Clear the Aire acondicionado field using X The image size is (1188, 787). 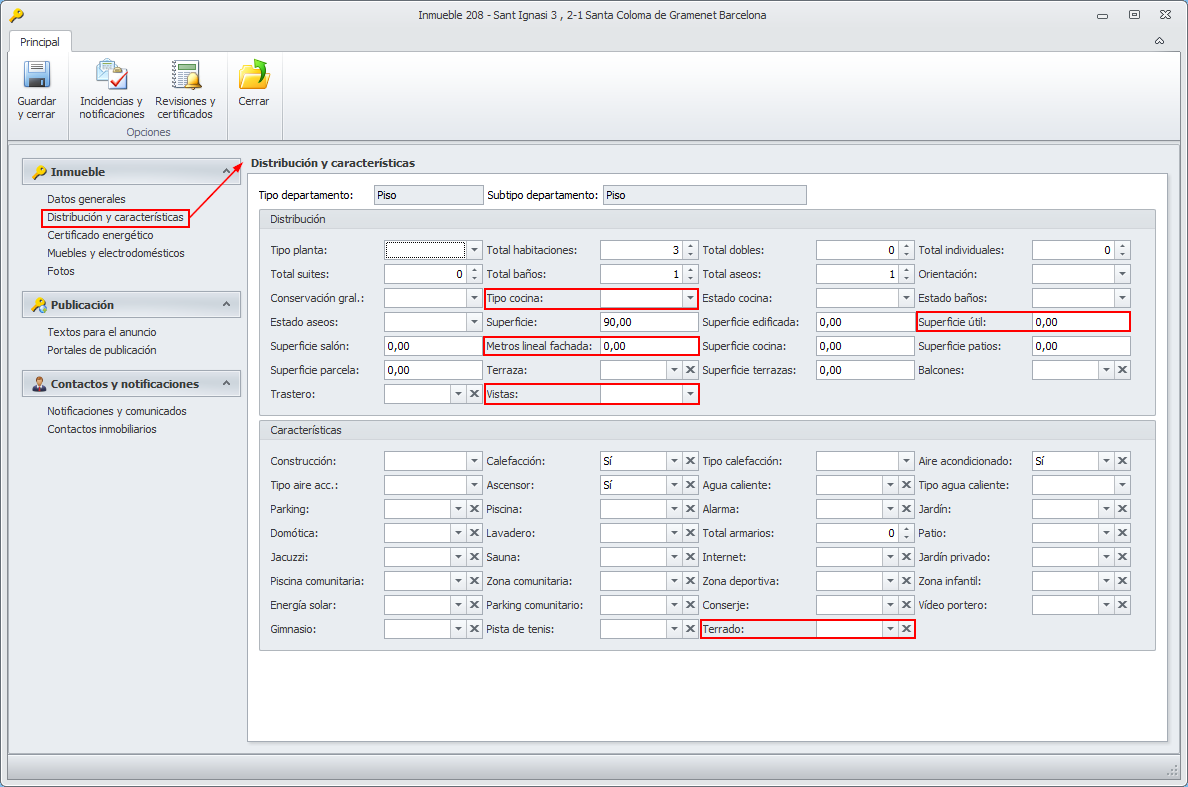click(1122, 461)
